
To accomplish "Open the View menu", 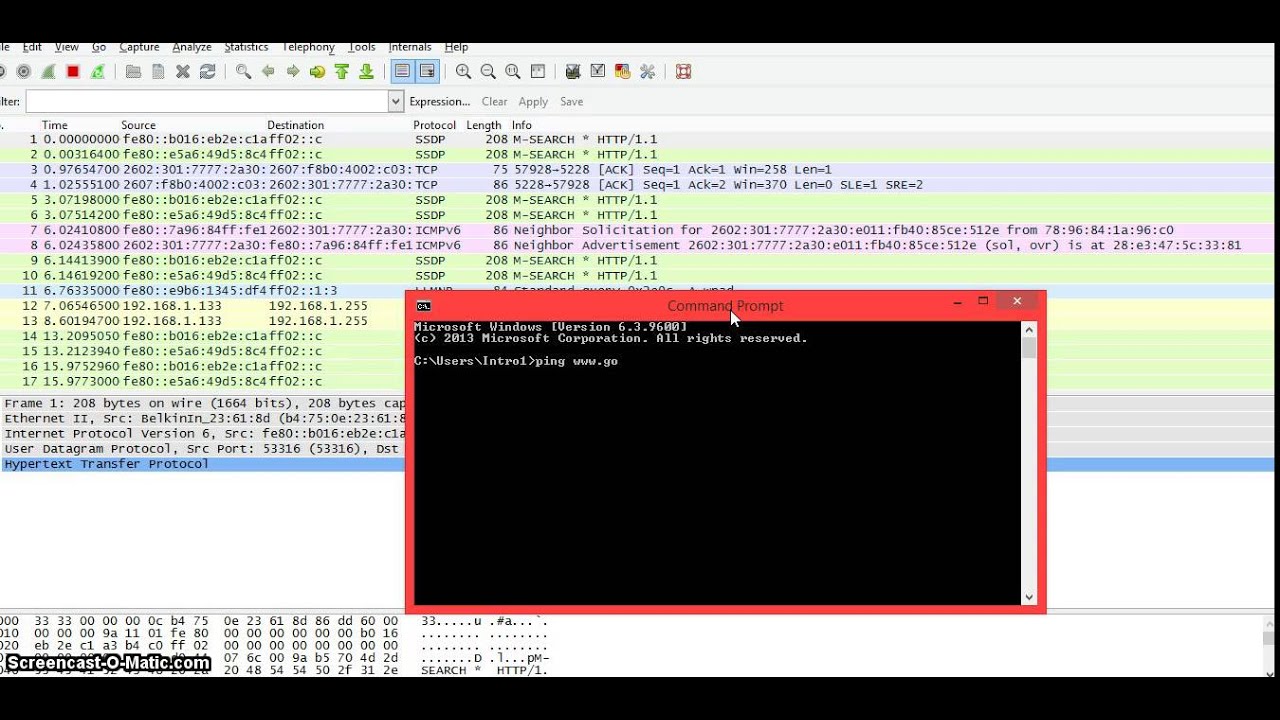I will point(67,47).
